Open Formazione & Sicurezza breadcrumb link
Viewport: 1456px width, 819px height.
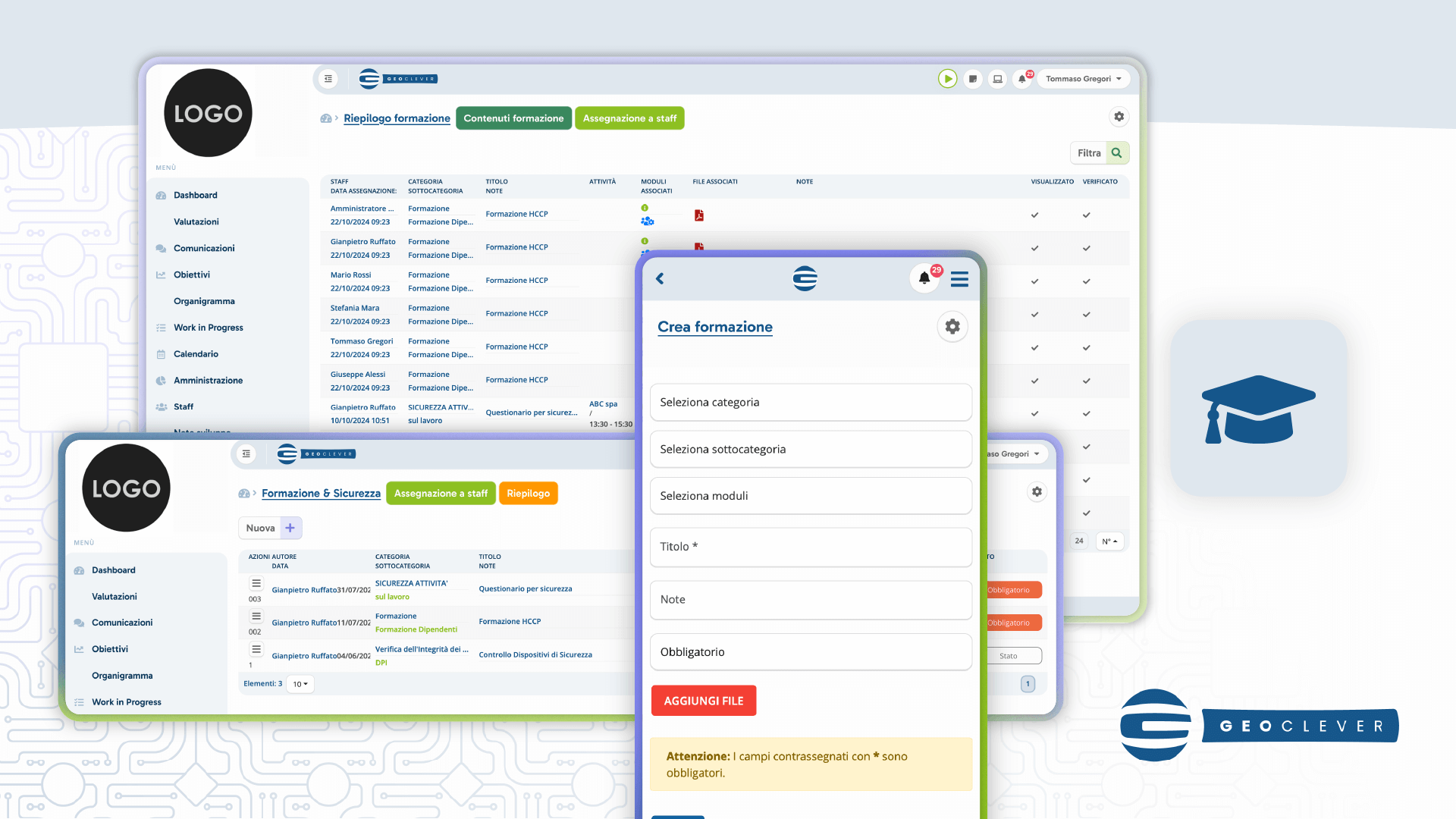click(321, 494)
